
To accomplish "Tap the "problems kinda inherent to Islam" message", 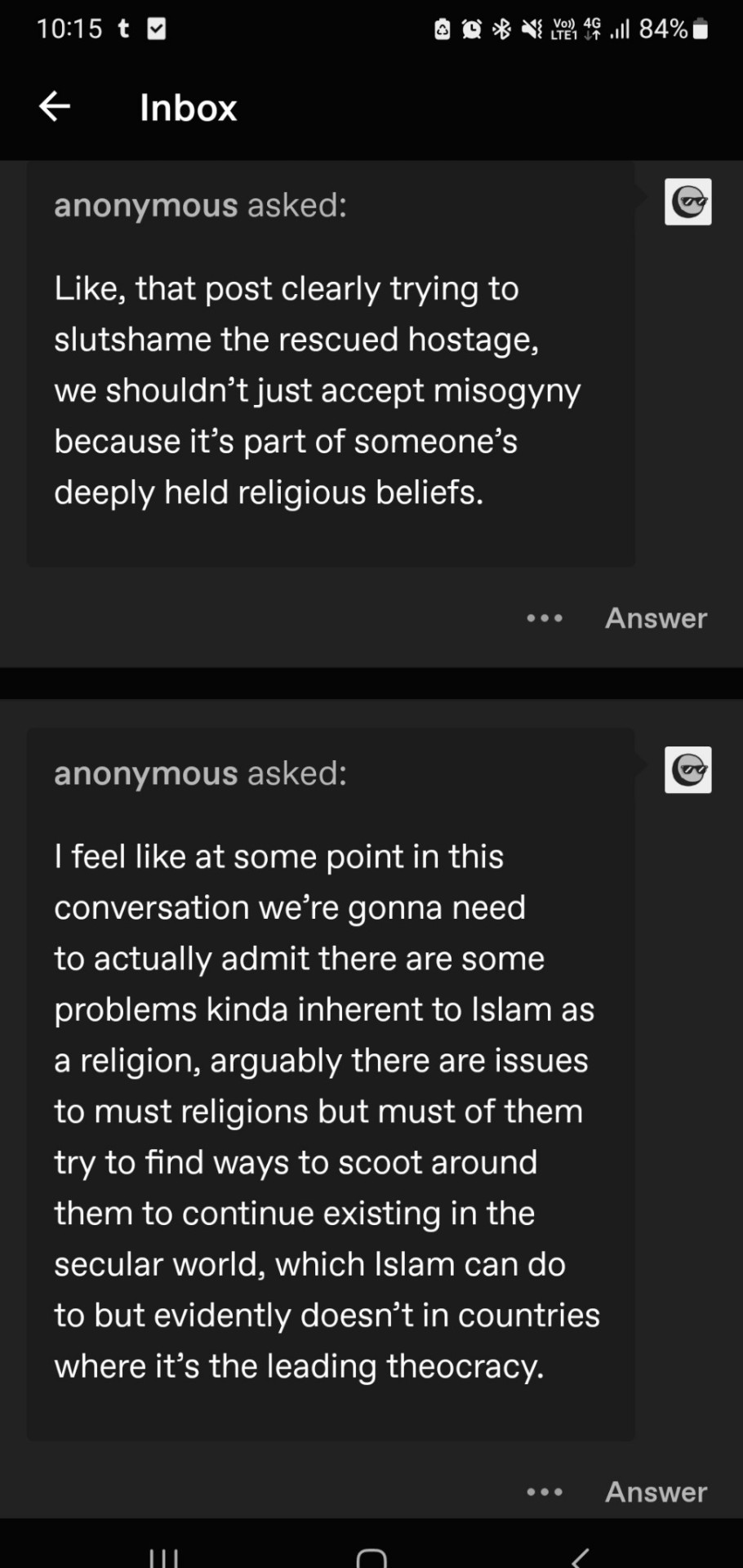I will [324, 1010].
